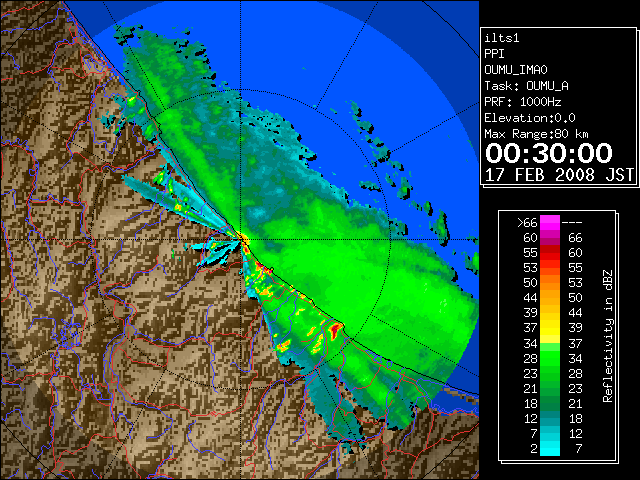Select the '17 FEB 2008 JST' date
This screenshot has height=480, width=640.
pos(559,175)
